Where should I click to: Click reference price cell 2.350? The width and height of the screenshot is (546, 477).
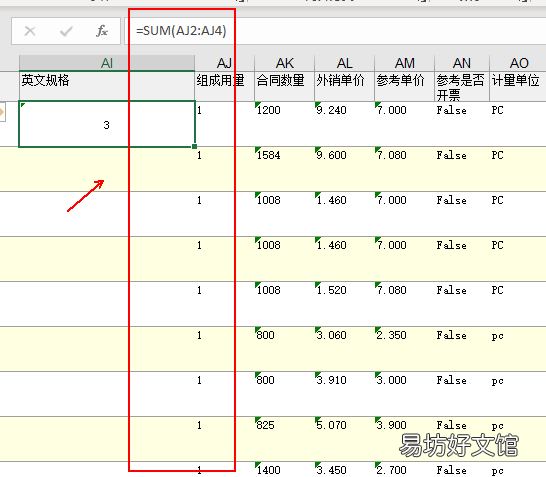[x=404, y=349]
